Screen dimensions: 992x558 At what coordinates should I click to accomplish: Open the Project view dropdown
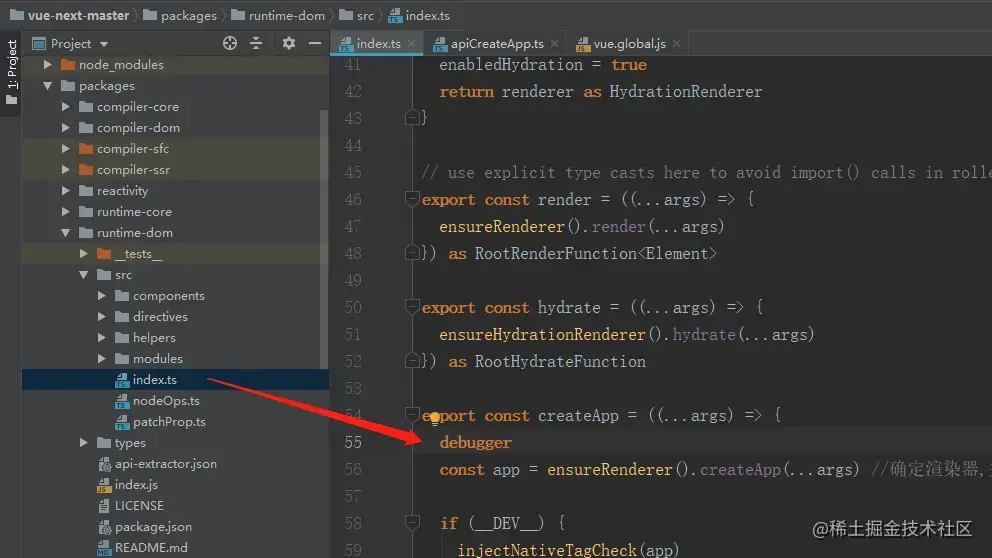[x=104, y=44]
